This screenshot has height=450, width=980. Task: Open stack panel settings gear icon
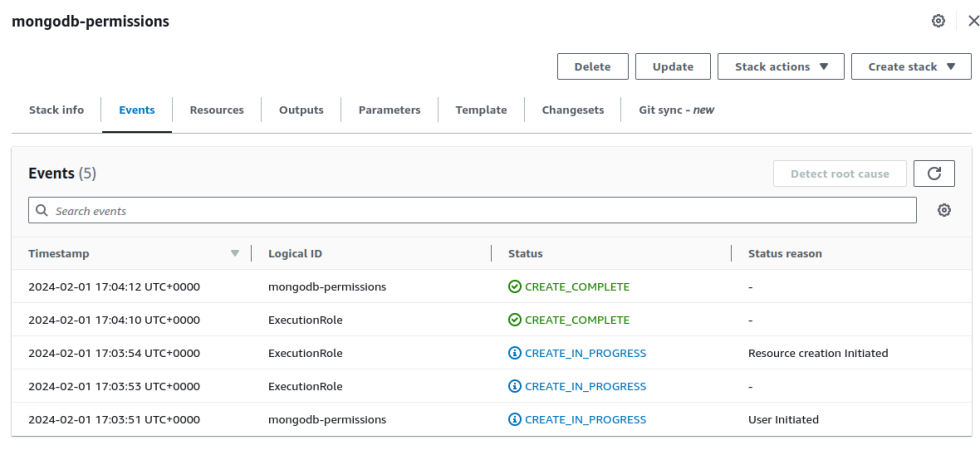tap(938, 21)
